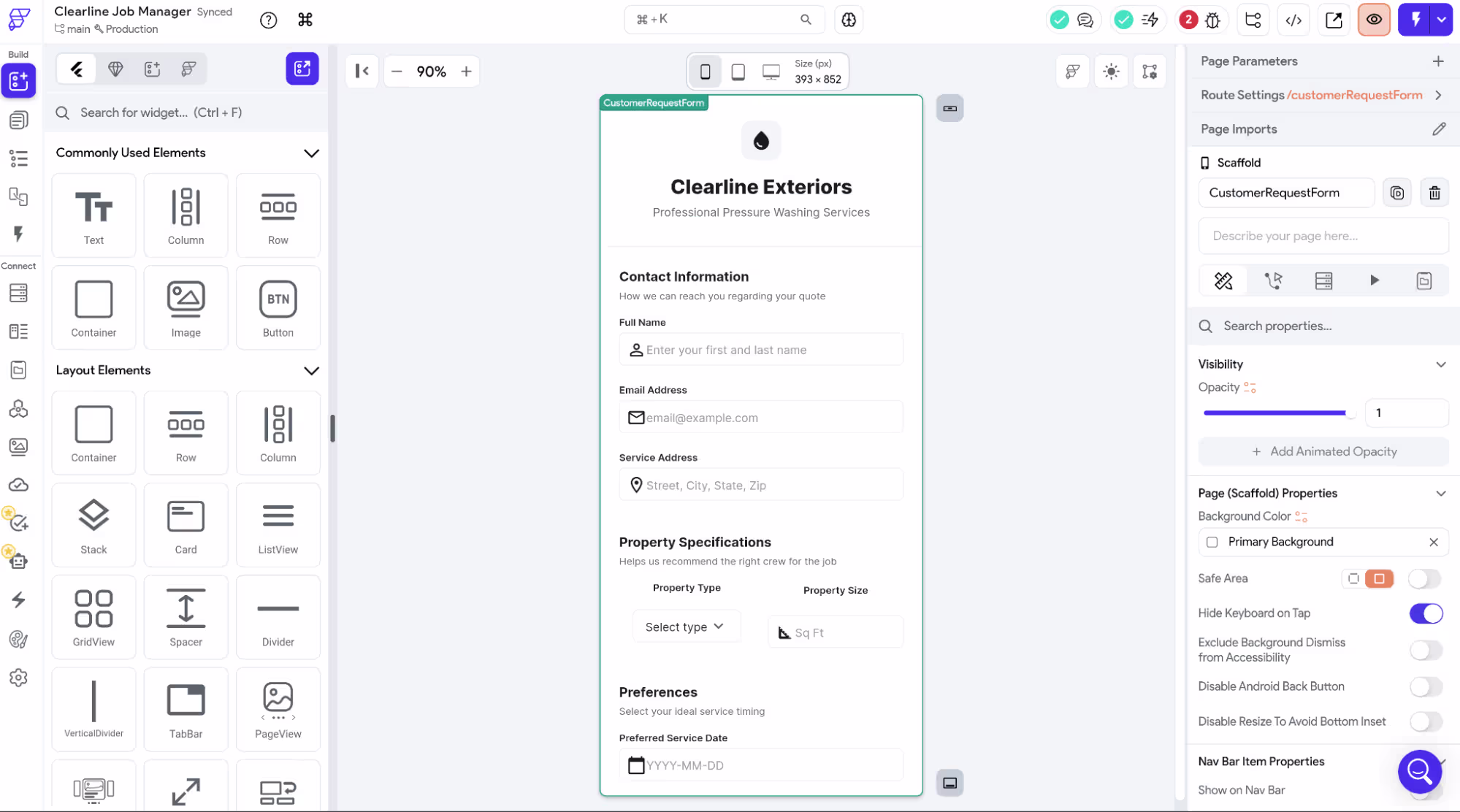Select tablet device preview icon
The image size is (1460, 812).
[738, 72]
